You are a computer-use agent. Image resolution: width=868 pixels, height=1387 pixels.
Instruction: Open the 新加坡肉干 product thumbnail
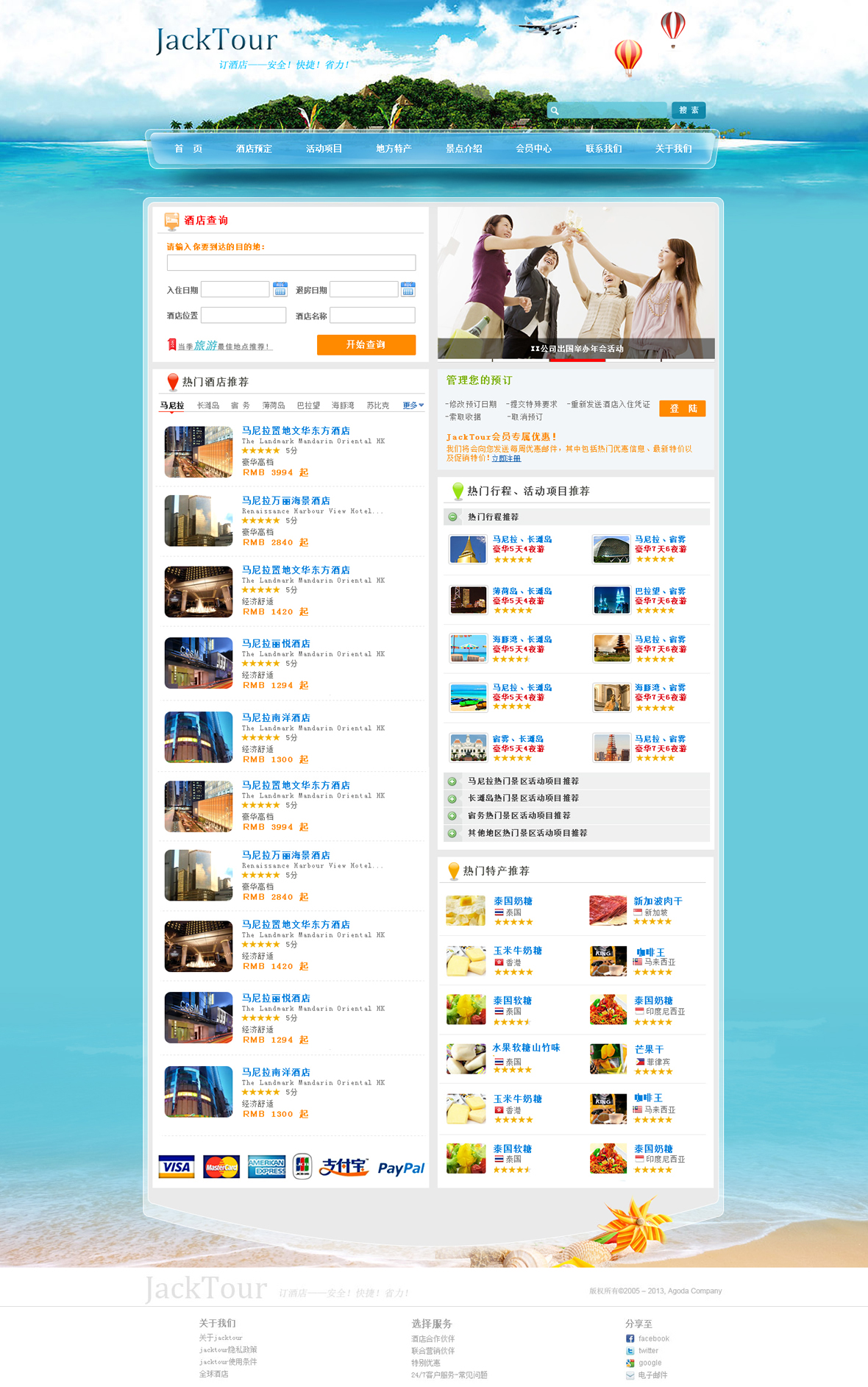click(x=608, y=910)
